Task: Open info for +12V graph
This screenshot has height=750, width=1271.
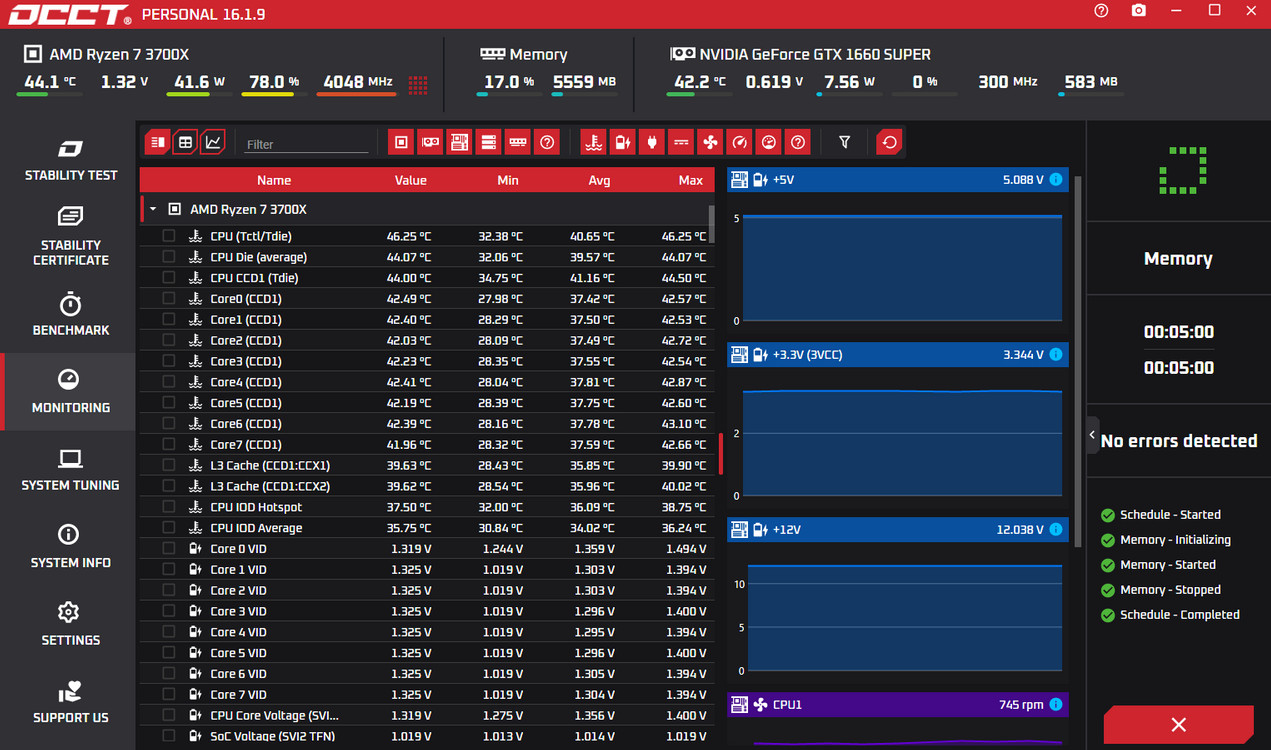Action: (x=1055, y=530)
